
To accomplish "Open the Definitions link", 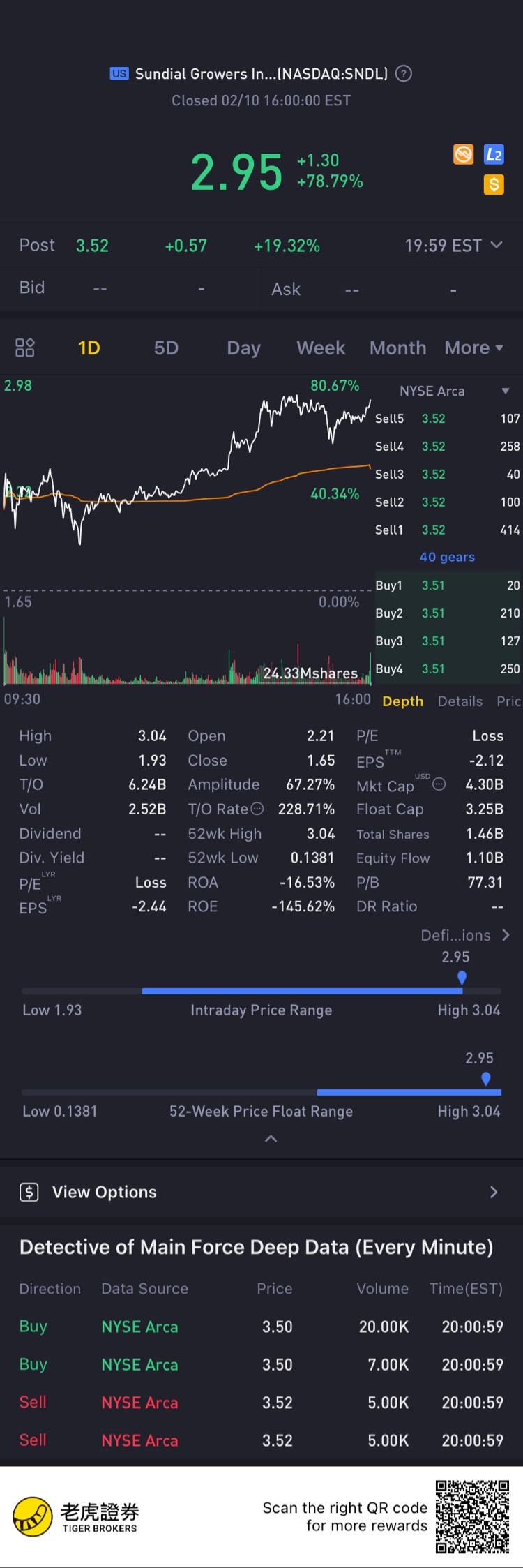I will click(x=465, y=935).
